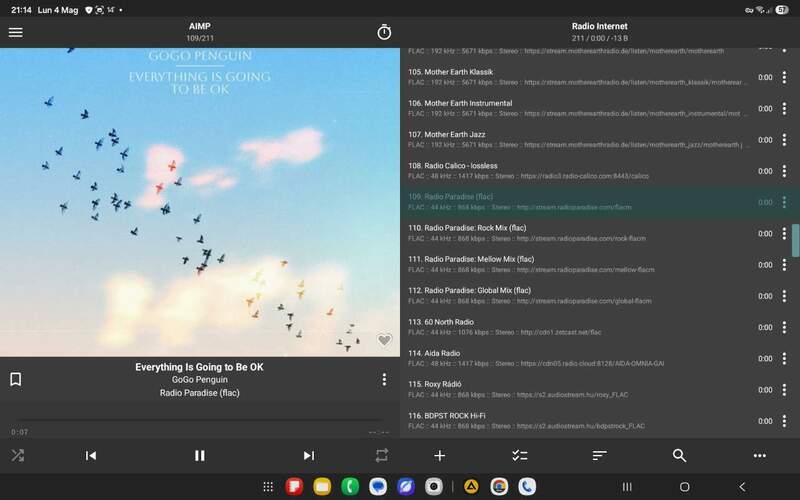Toggle repeat playback mode

382,455
